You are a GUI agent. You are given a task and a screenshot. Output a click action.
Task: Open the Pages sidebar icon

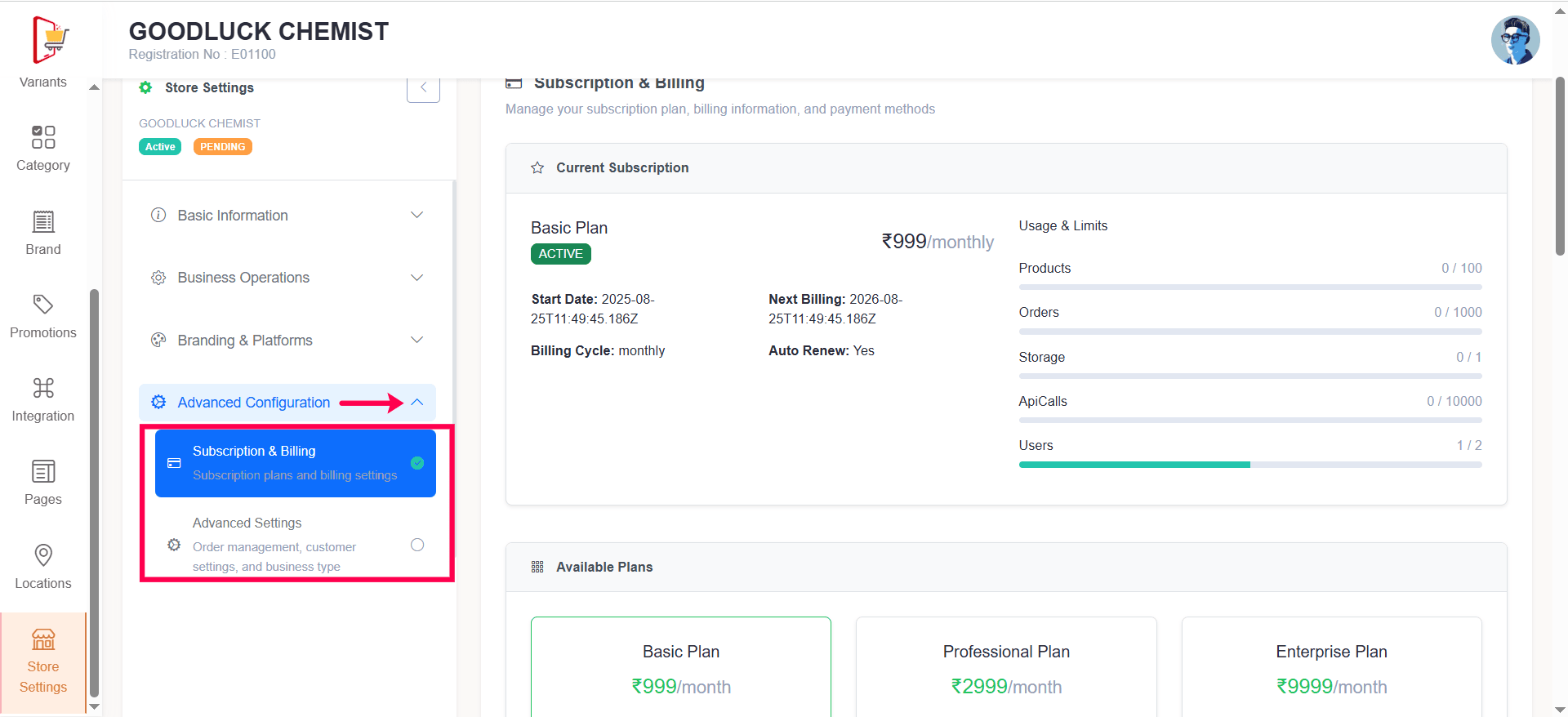(x=43, y=472)
